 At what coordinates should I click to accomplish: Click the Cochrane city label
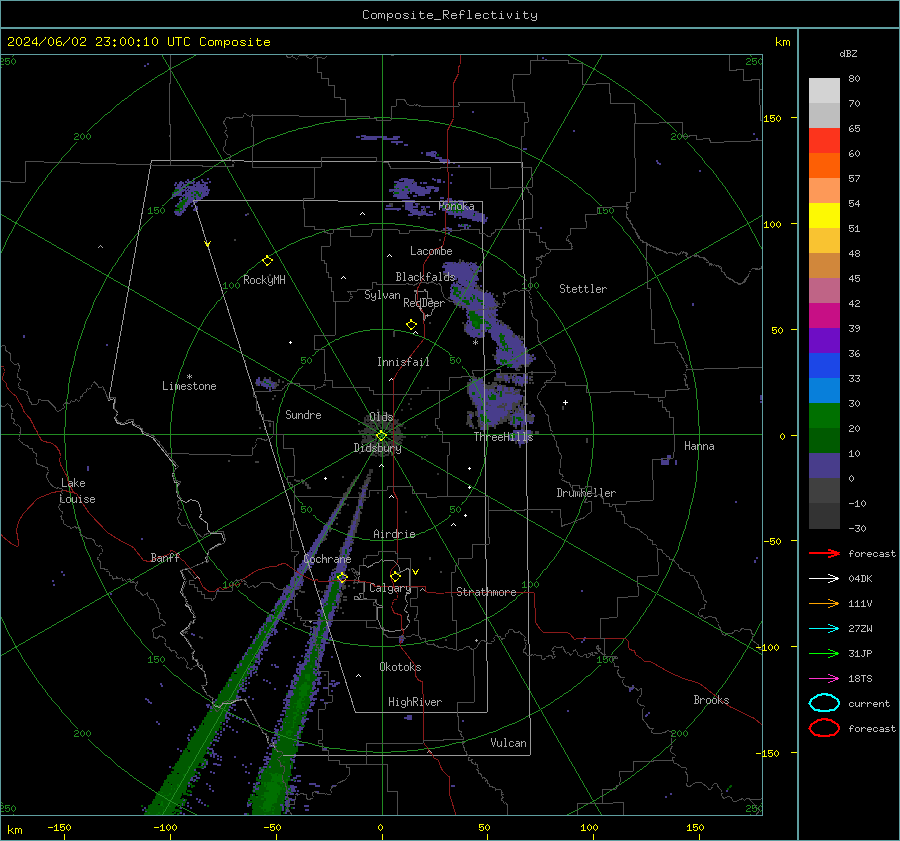pos(327,559)
